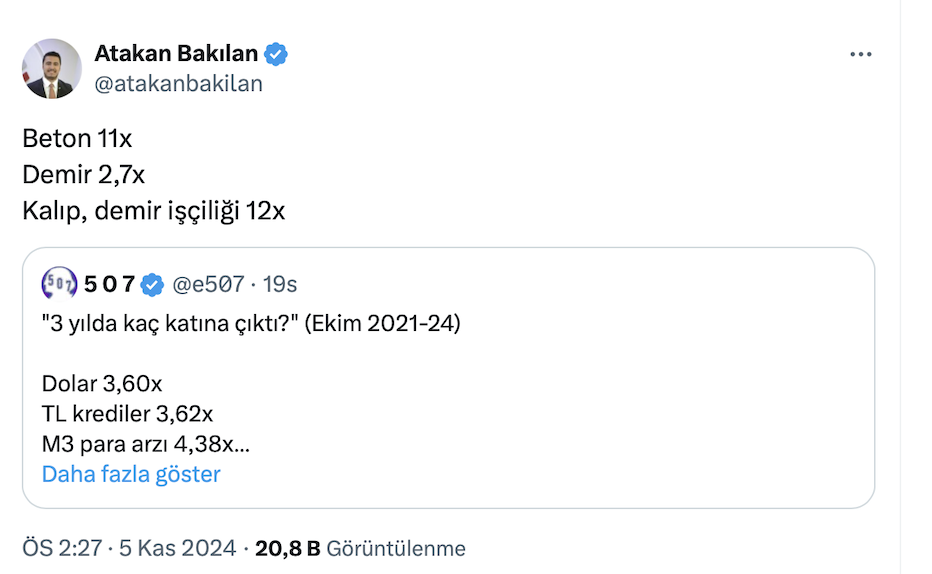This screenshot has height=574, width=932.
Task: Open the @e507 handle in the quoted tweet
Action: tap(208, 285)
